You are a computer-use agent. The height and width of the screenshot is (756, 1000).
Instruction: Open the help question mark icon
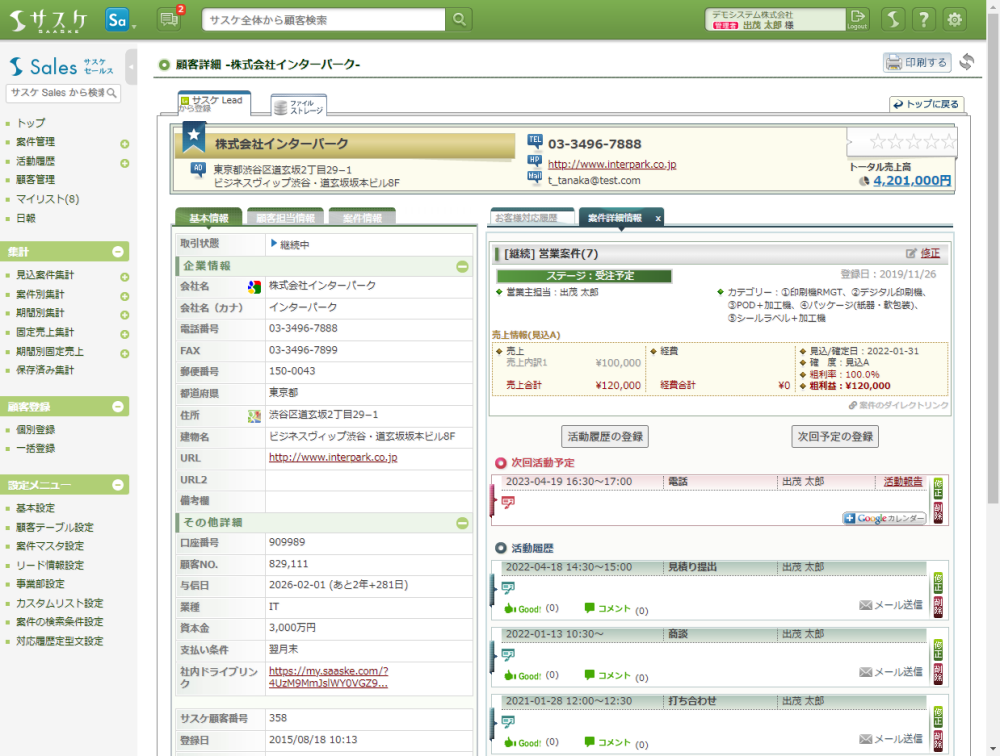click(x=924, y=19)
